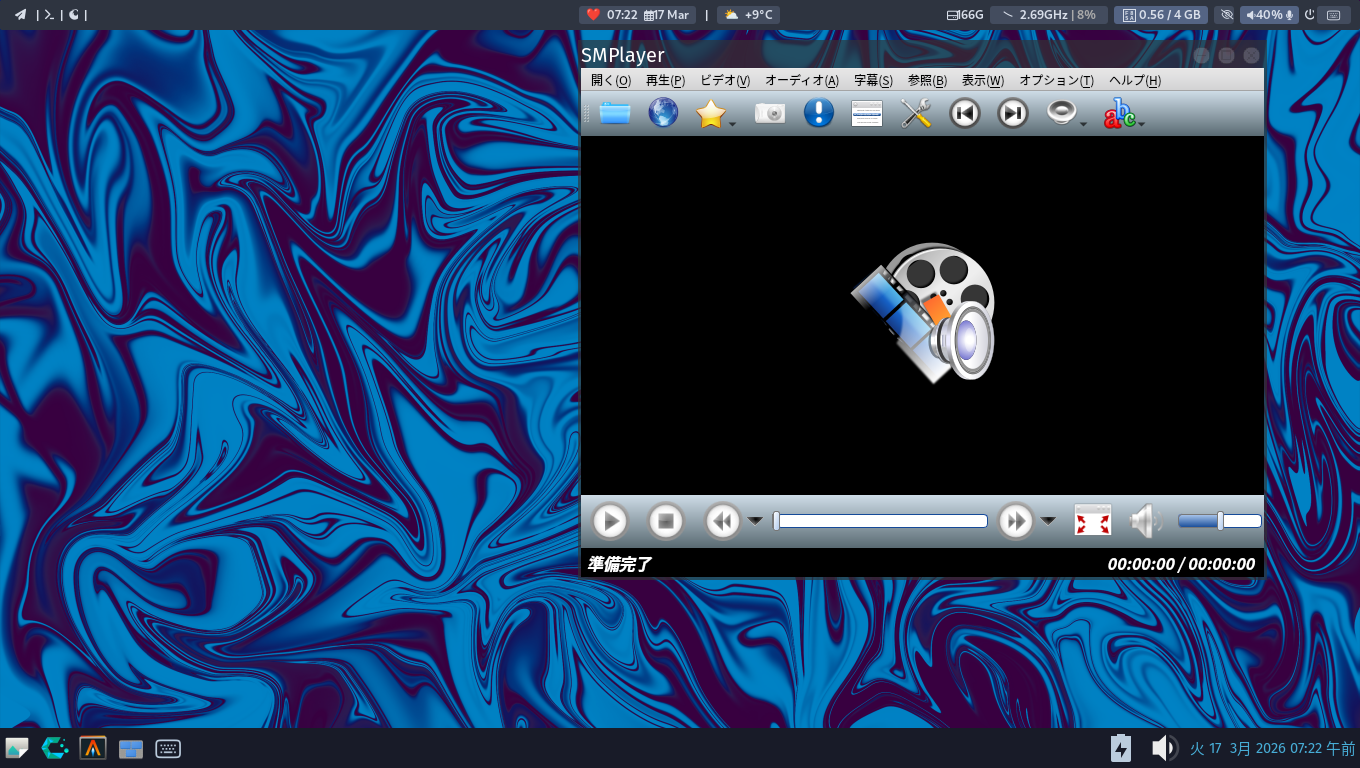The image size is (1360, 768).
Task: Click the blue windows icon in taskbar
Action: pyautogui.click(x=131, y=749)
